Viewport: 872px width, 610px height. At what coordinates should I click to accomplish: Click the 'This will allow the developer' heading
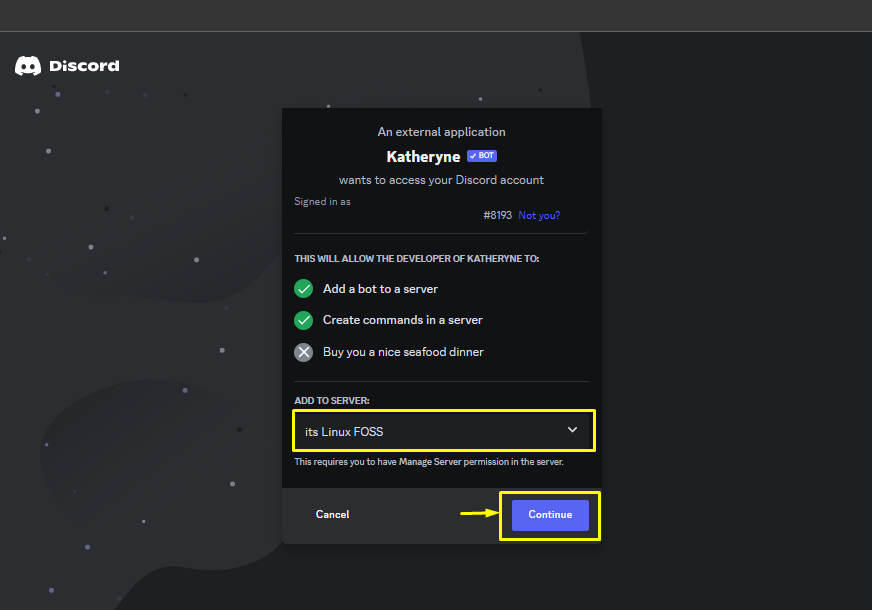click(417, 259)
